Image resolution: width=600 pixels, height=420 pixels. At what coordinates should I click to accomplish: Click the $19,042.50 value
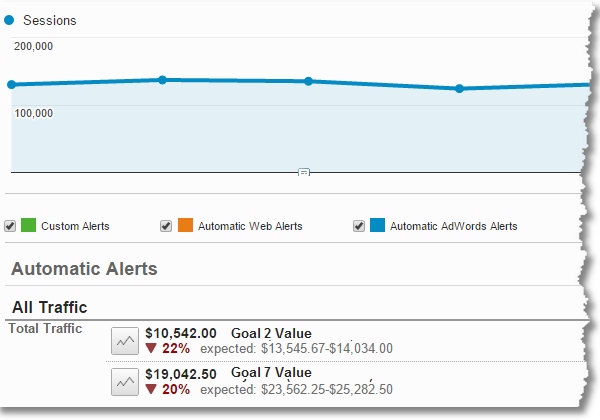click(181, 374)
